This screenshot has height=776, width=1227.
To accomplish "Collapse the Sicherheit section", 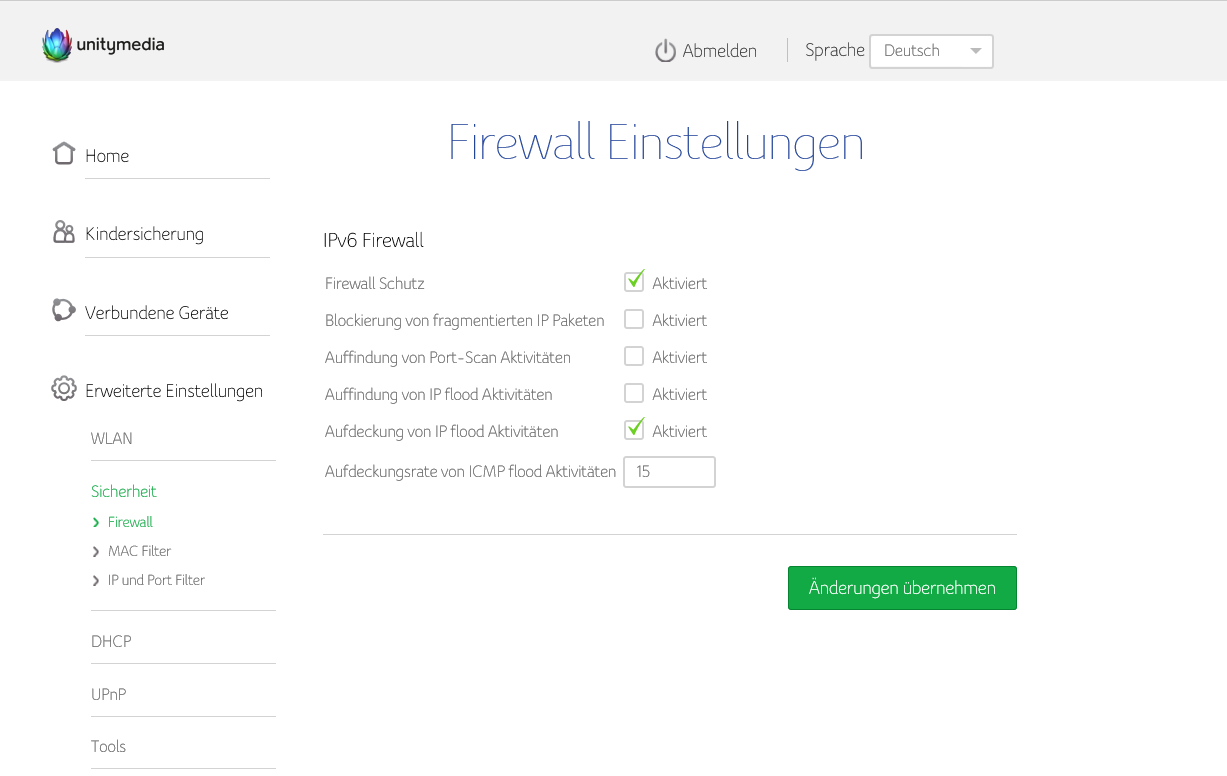I will (124, 492).
